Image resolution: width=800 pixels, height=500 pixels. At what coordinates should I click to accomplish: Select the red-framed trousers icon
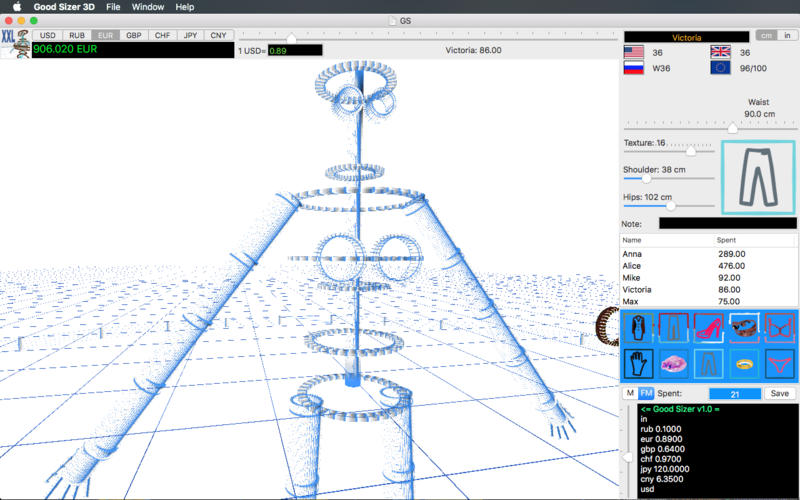(673, 327)
